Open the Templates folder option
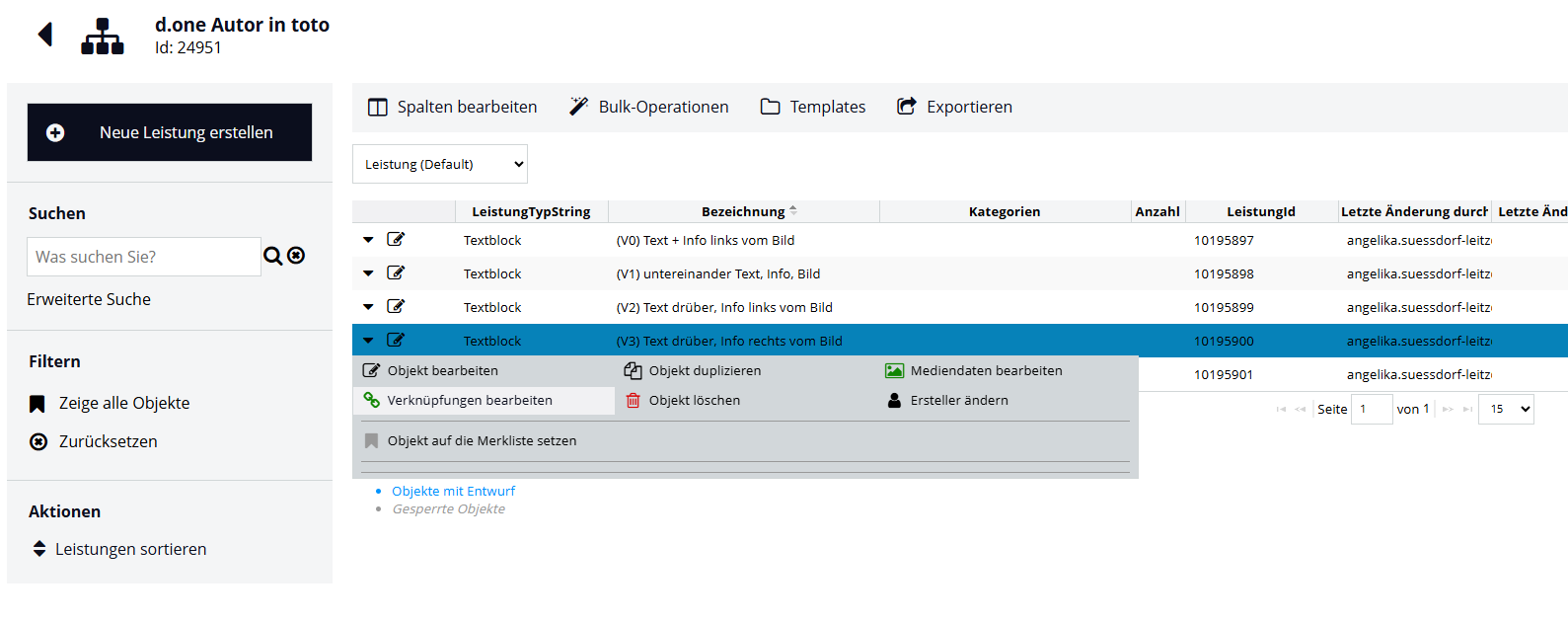1568x622 pixels. click(x=813, y=107)
